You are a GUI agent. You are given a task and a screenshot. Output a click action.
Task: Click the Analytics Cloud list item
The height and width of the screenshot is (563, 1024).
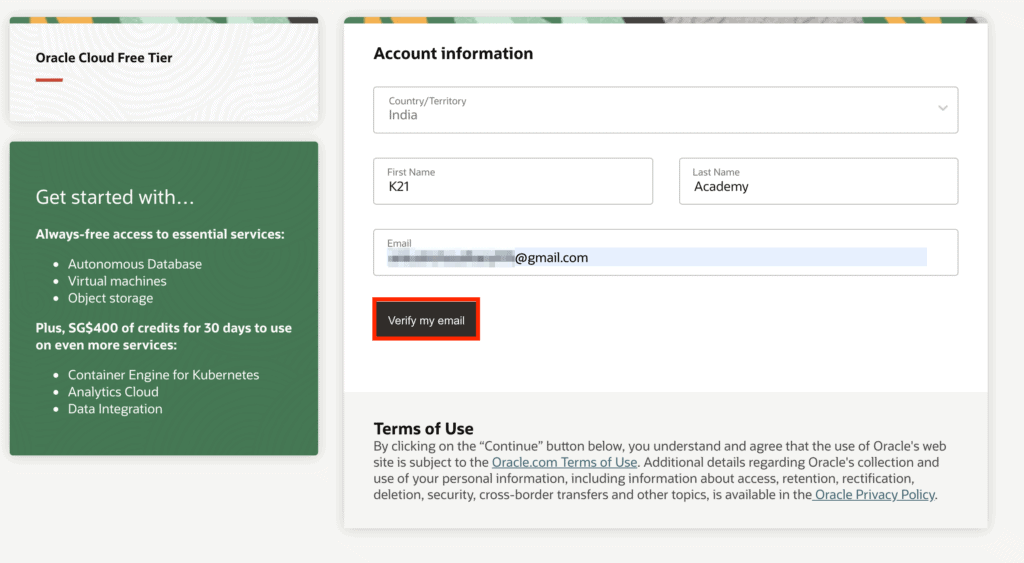point(113,392)
